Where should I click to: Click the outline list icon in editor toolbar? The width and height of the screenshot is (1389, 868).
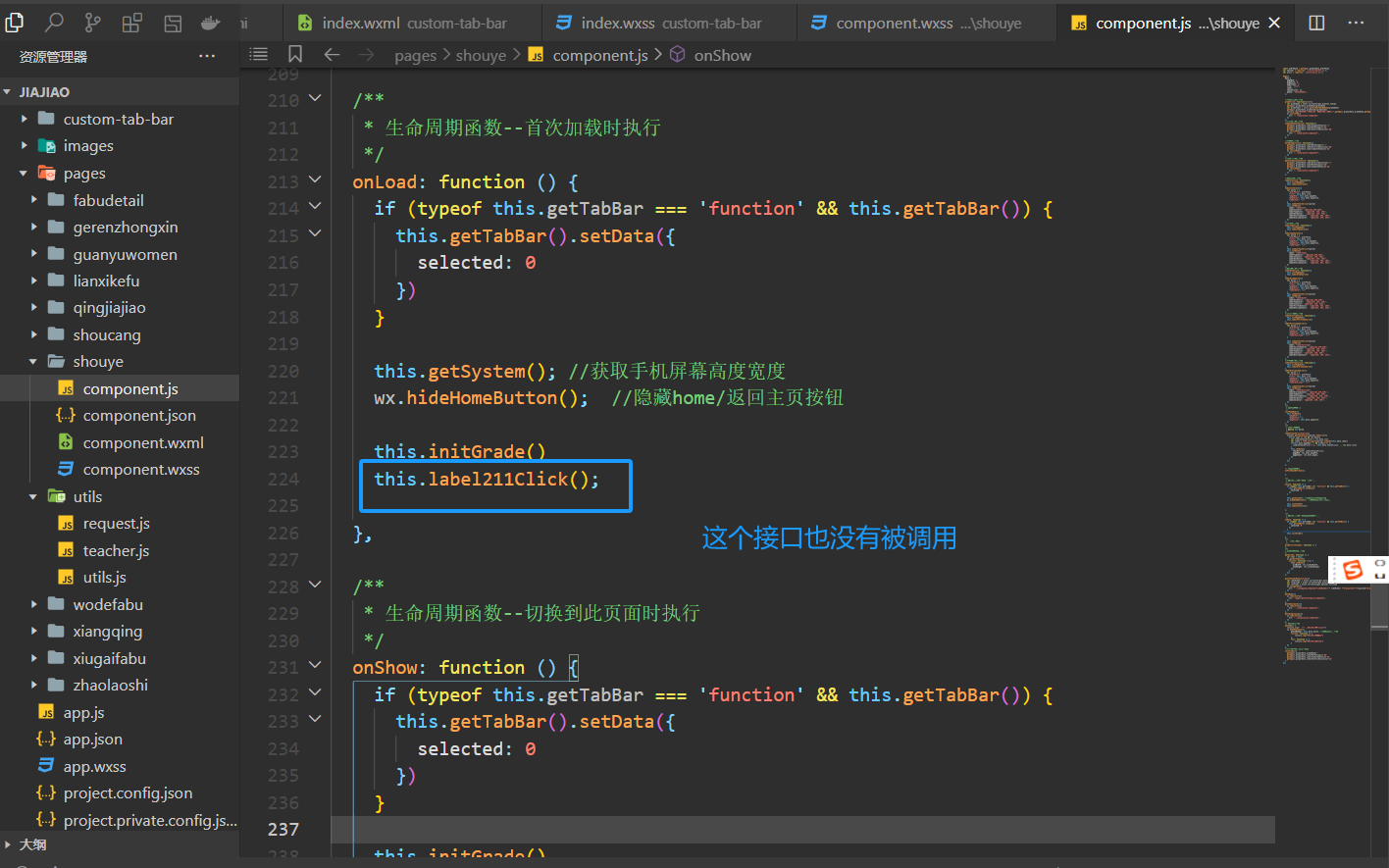259,55
